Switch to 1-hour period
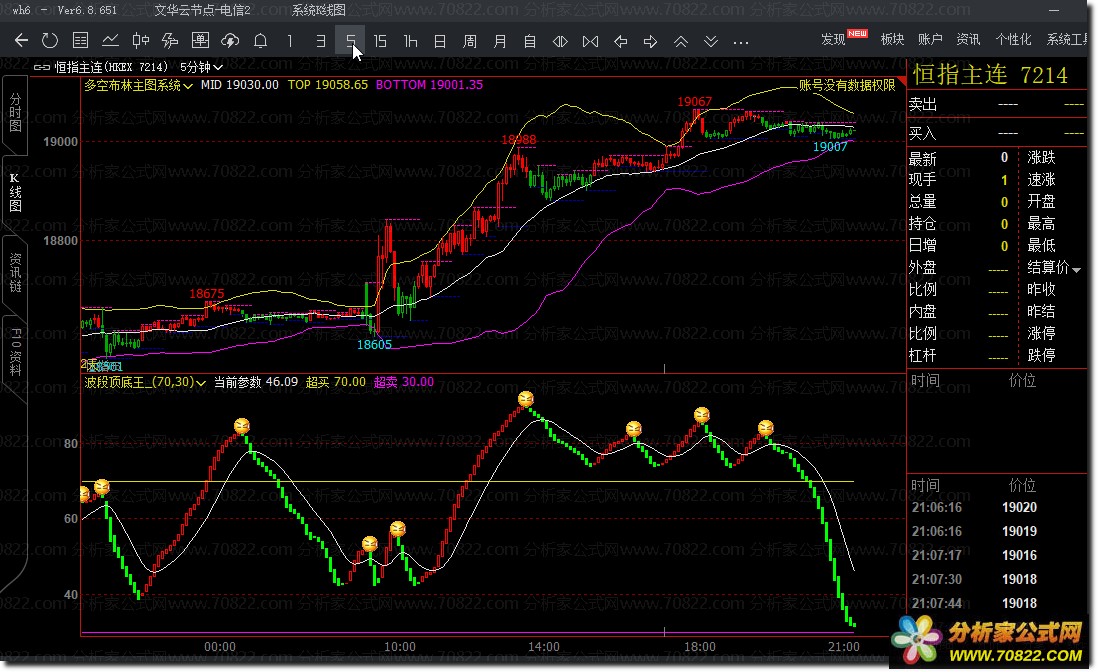 (411, 41)
